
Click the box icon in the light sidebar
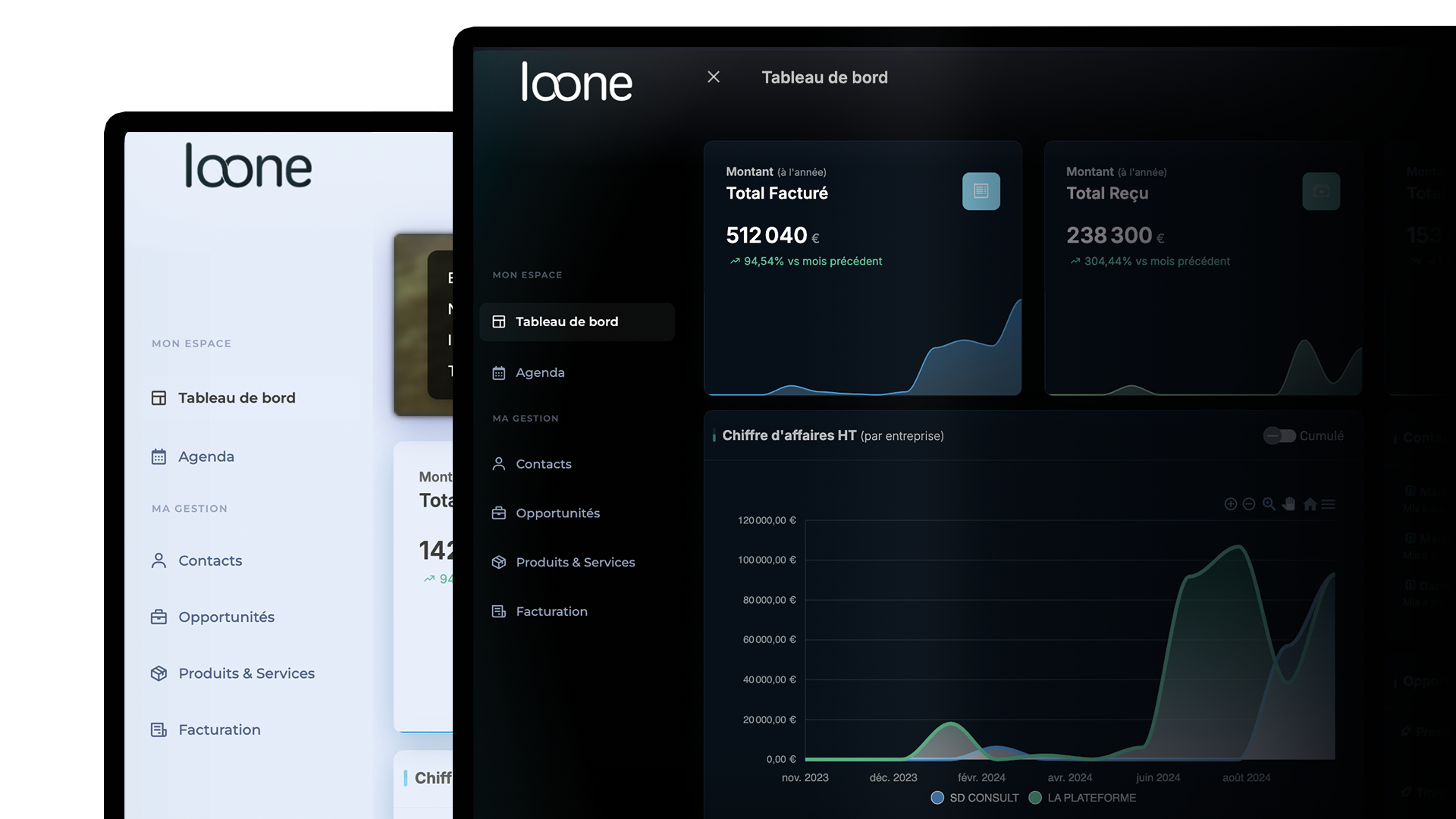coord(158,673)
